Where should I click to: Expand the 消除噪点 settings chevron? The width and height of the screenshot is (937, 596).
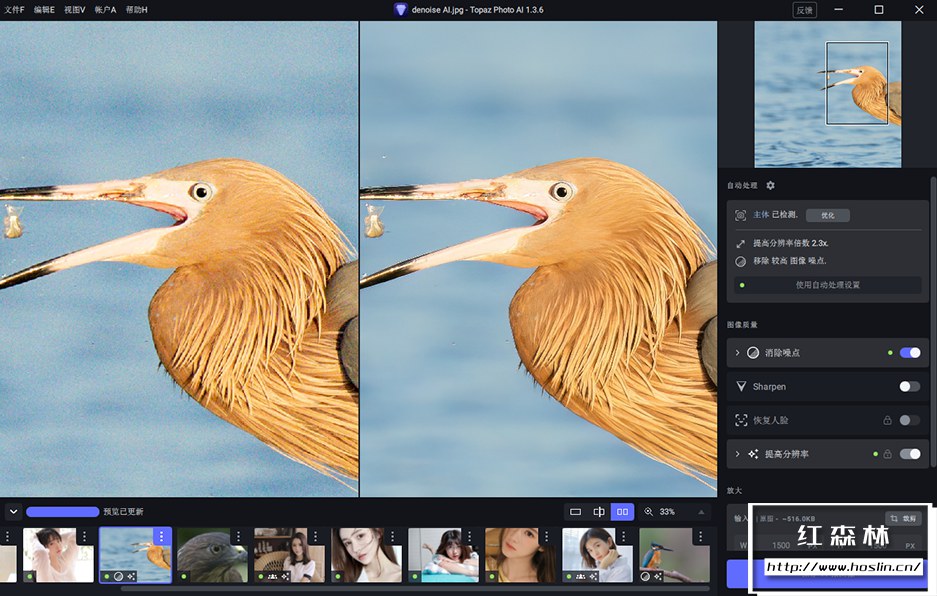[738, 353]
